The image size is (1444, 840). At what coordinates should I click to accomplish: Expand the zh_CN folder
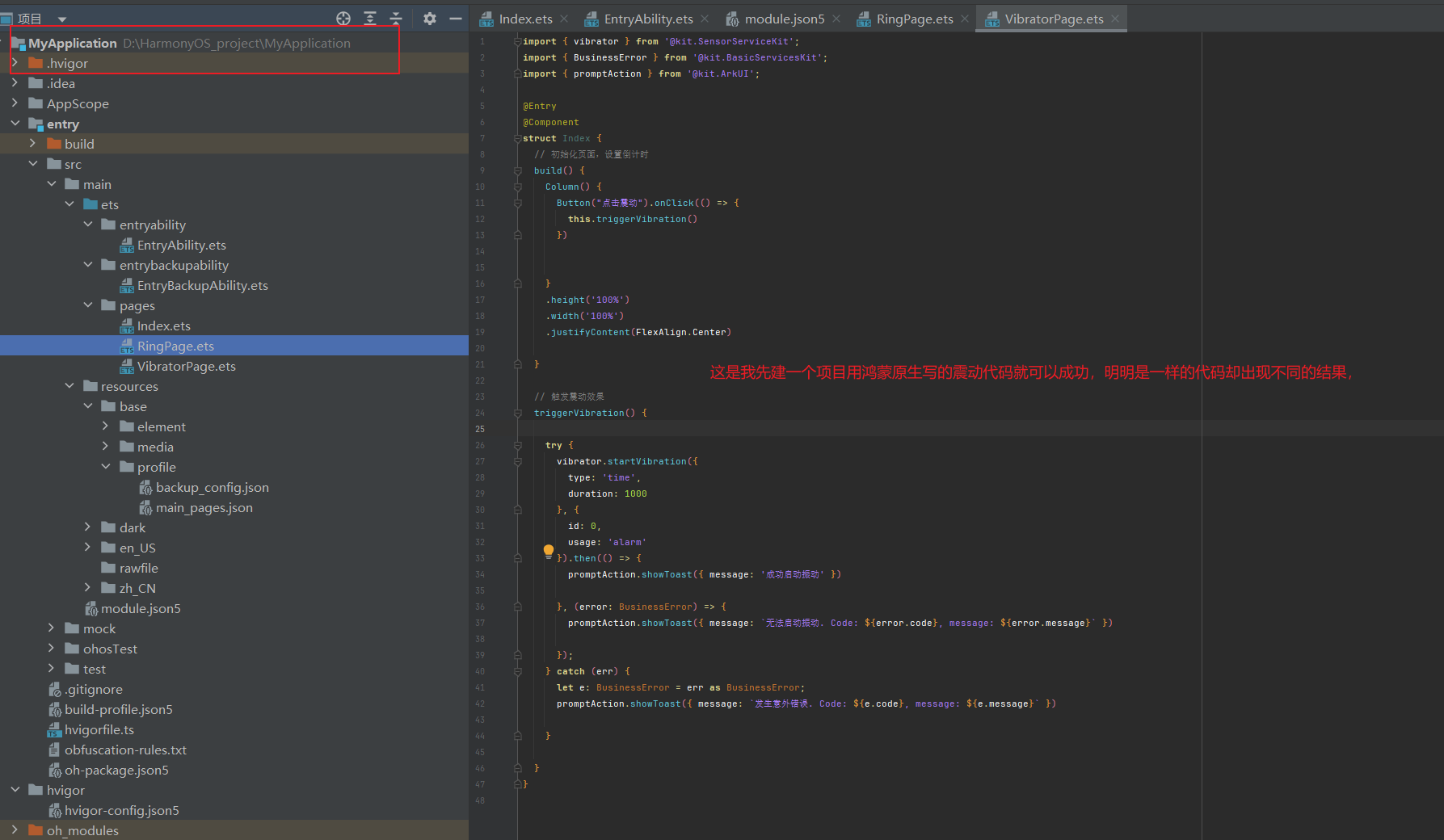tap(88, 588)
